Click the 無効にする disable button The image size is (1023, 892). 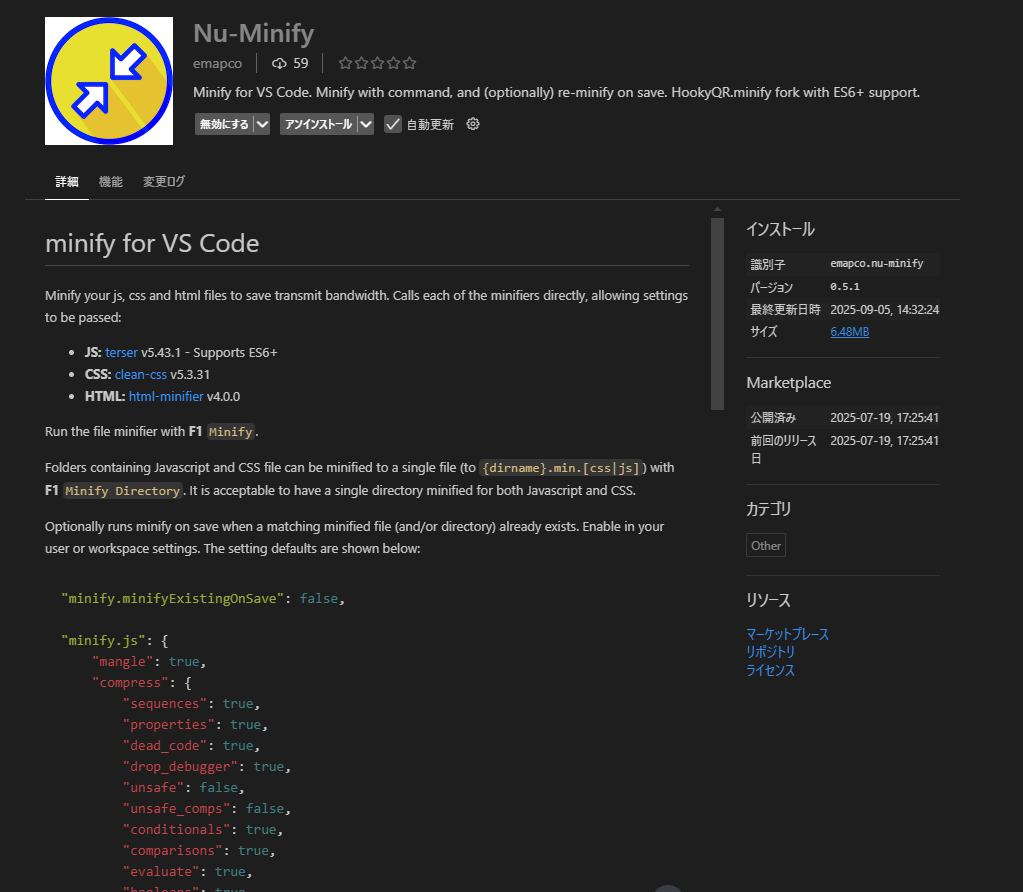pyautogui.click(x=224, y=124)
